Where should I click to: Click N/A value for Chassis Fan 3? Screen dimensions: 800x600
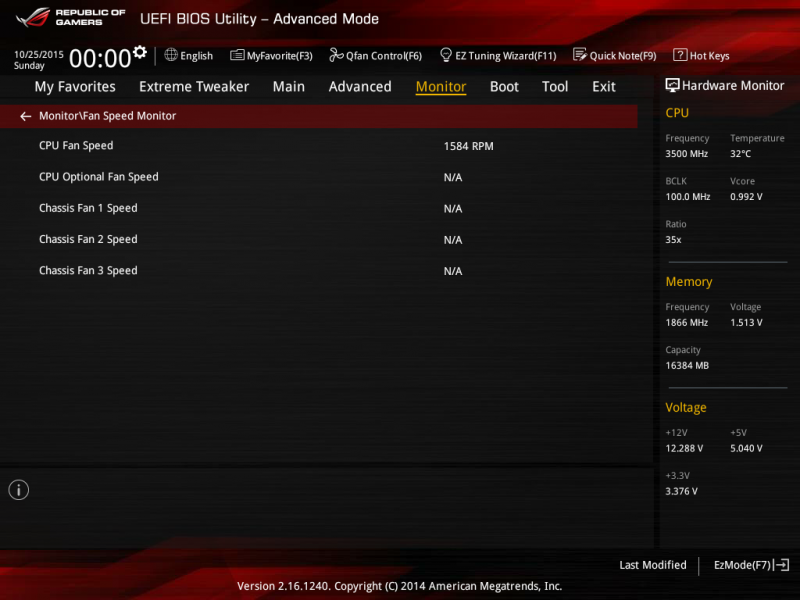coord(453,271)
